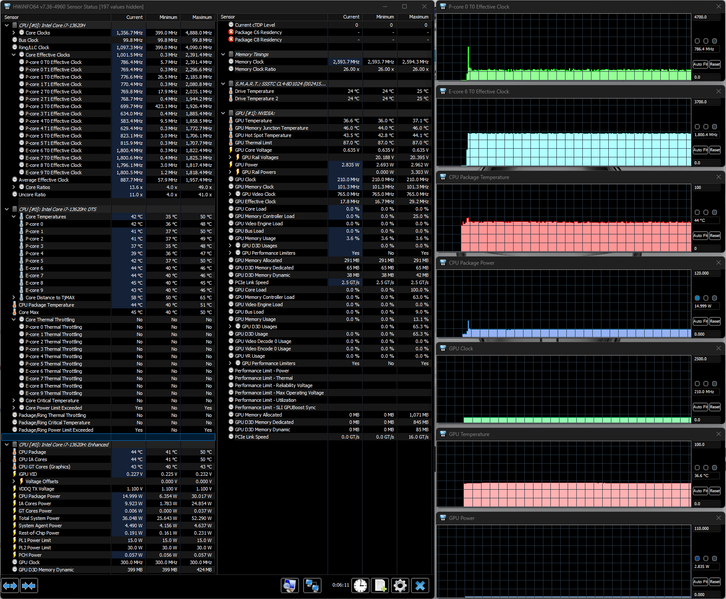This screenshot has height=599, width=726.
Task: Click the expand columns double-arrow icon
Action: pos(10,586)
